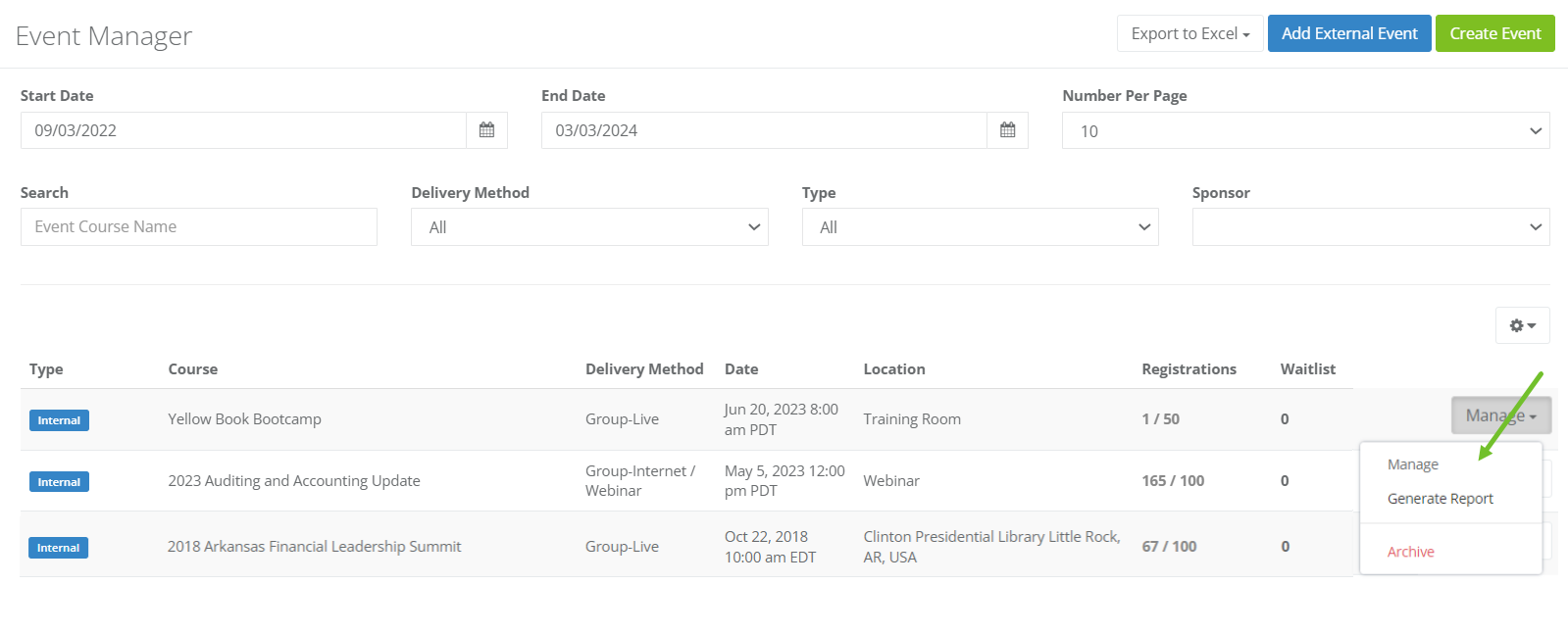The height and width of the screenshot is (634, 1568).
Task: Select Manage from the open dropdown menu
Action: [1412, 464]
